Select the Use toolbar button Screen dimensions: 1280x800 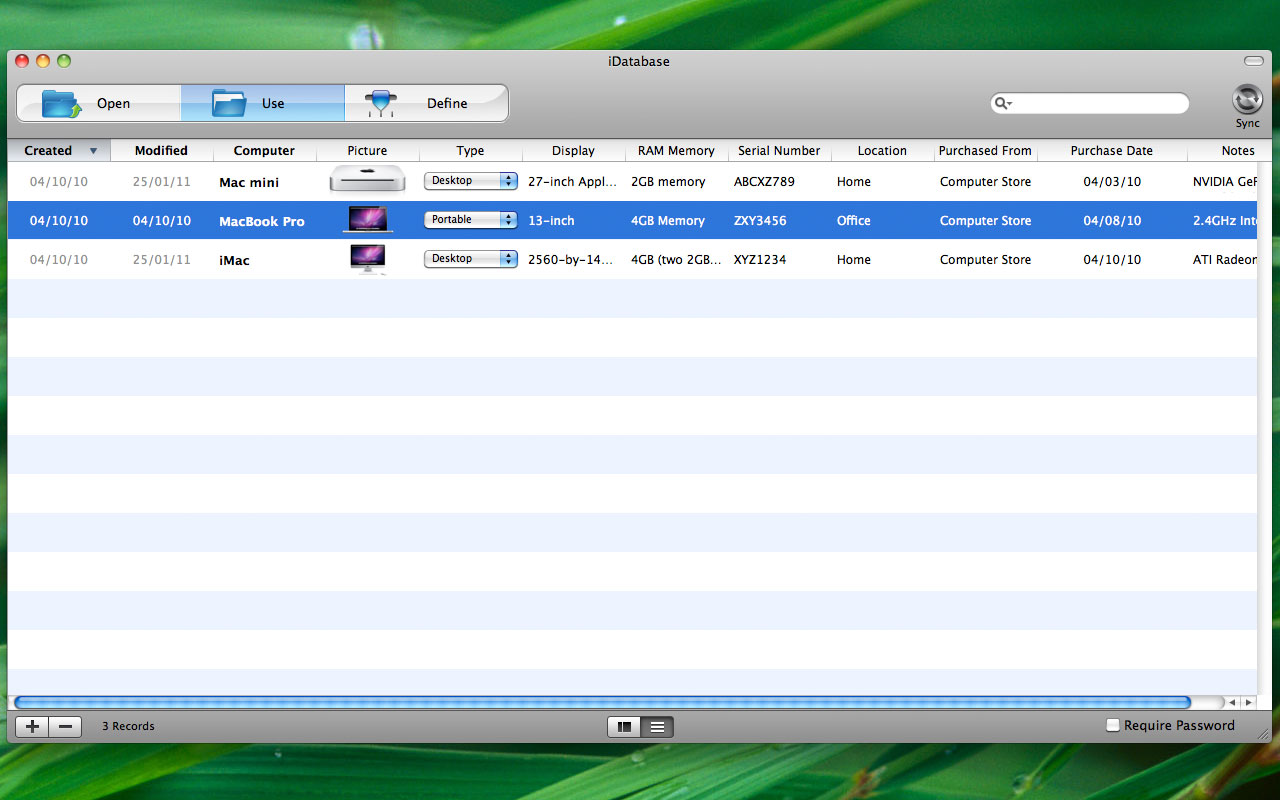[262, 103]
